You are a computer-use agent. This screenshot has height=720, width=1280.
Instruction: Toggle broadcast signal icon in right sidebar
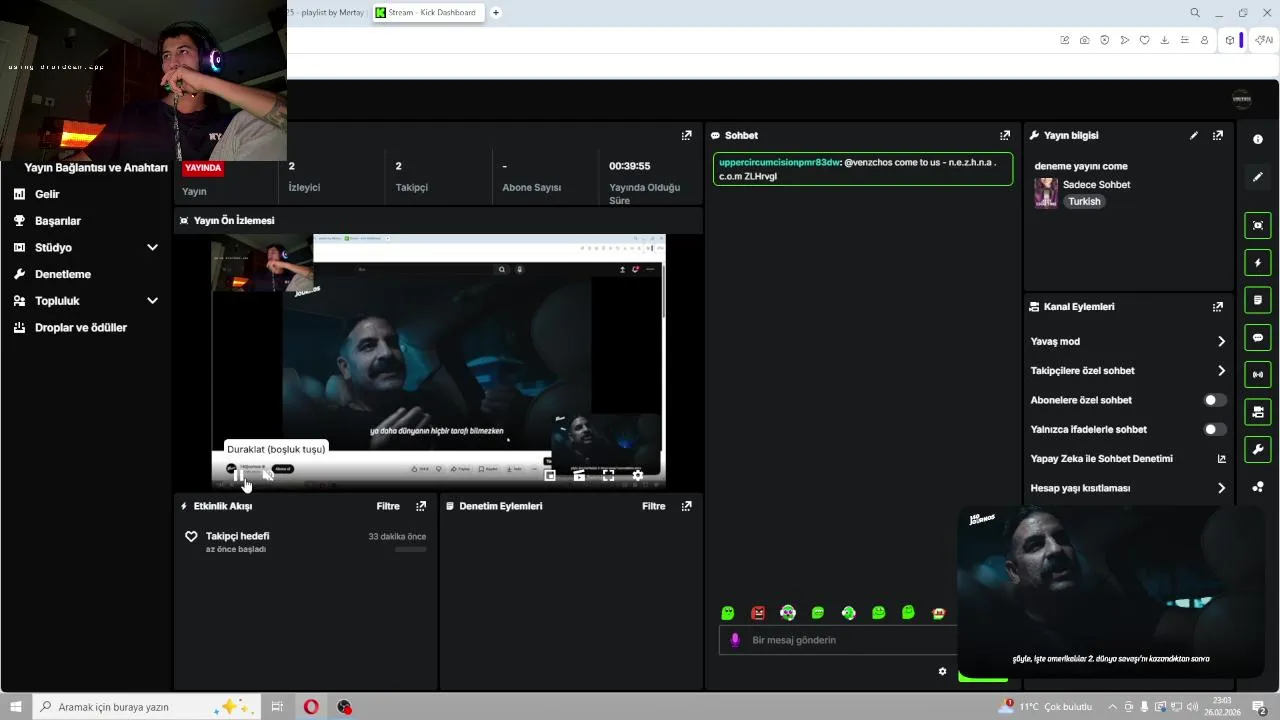pyautogui.click(x=1258, y=374)
